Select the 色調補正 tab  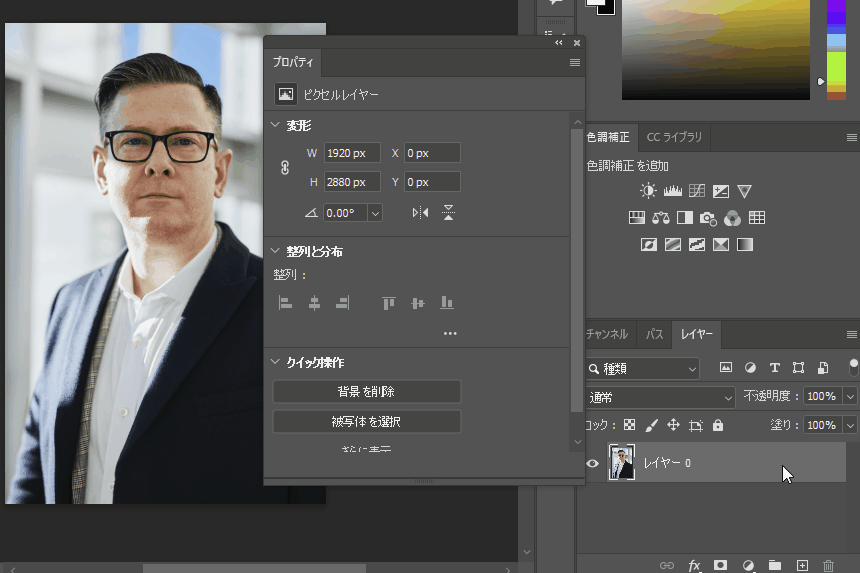608,137
